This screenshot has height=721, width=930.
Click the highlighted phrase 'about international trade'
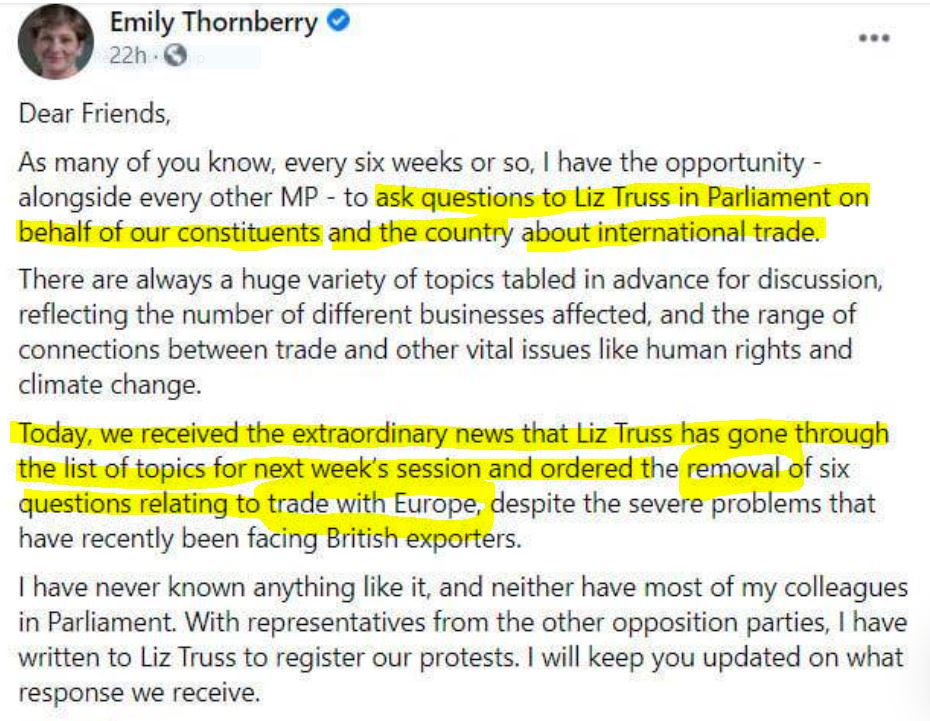[x=672, y=232]
